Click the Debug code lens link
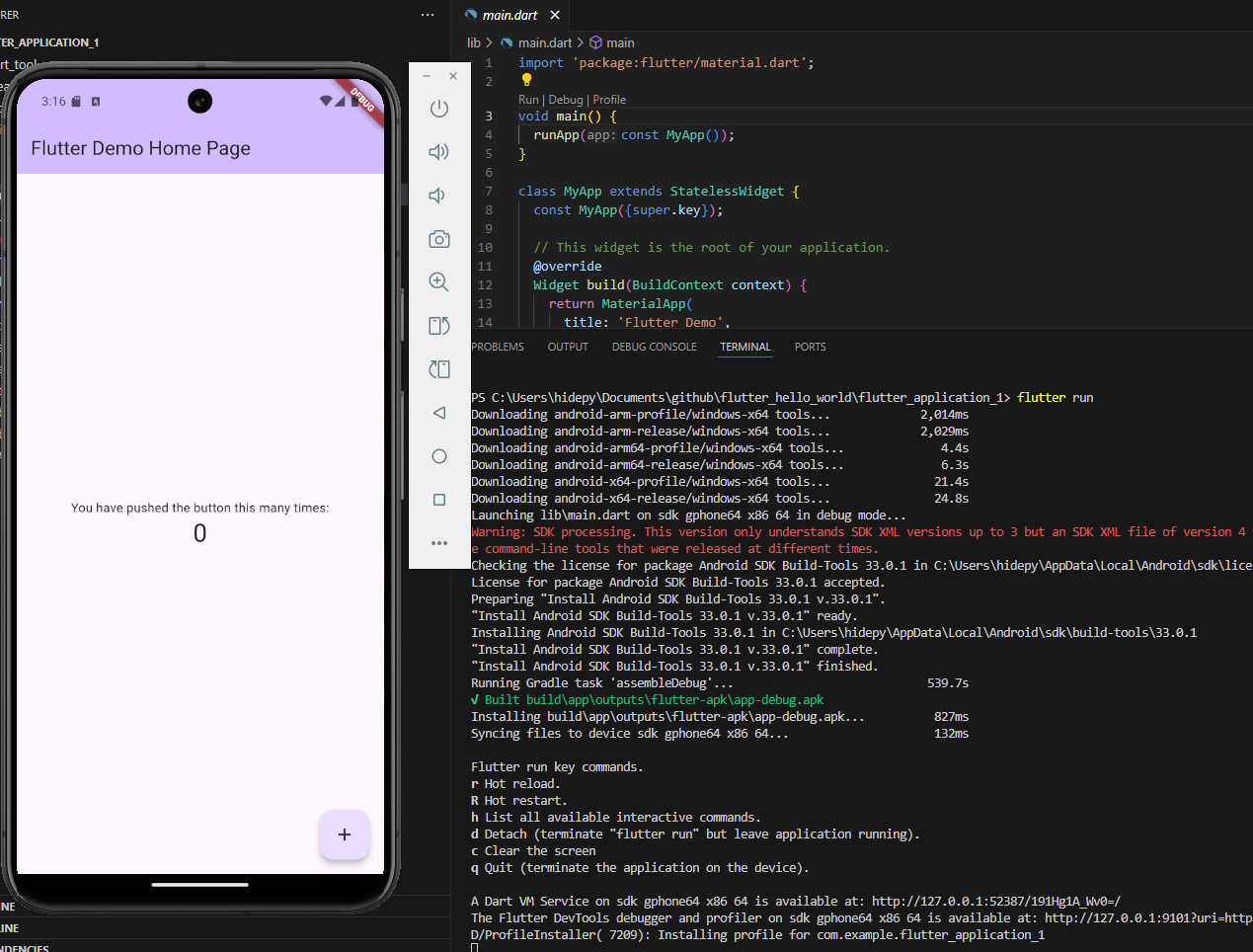 566,100
